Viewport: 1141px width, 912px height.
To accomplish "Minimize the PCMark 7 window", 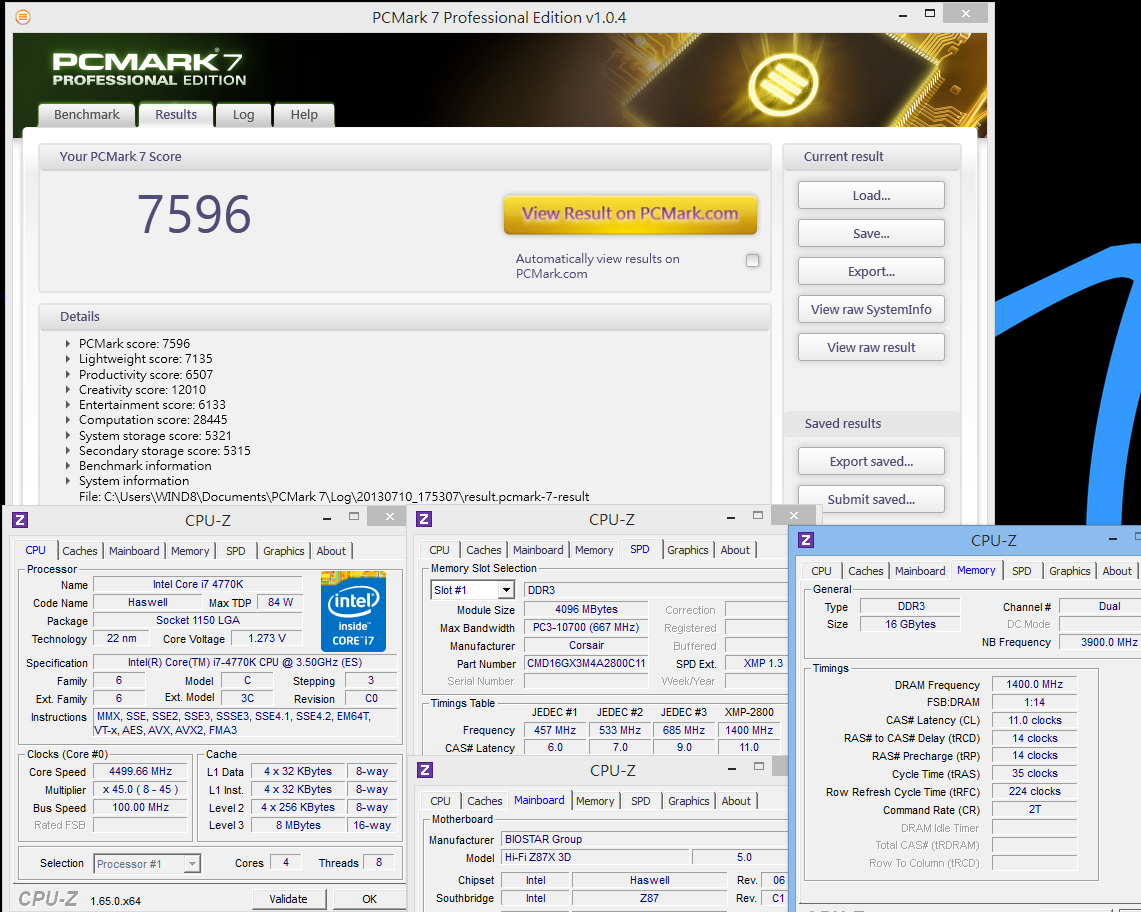I will [902, 15].
